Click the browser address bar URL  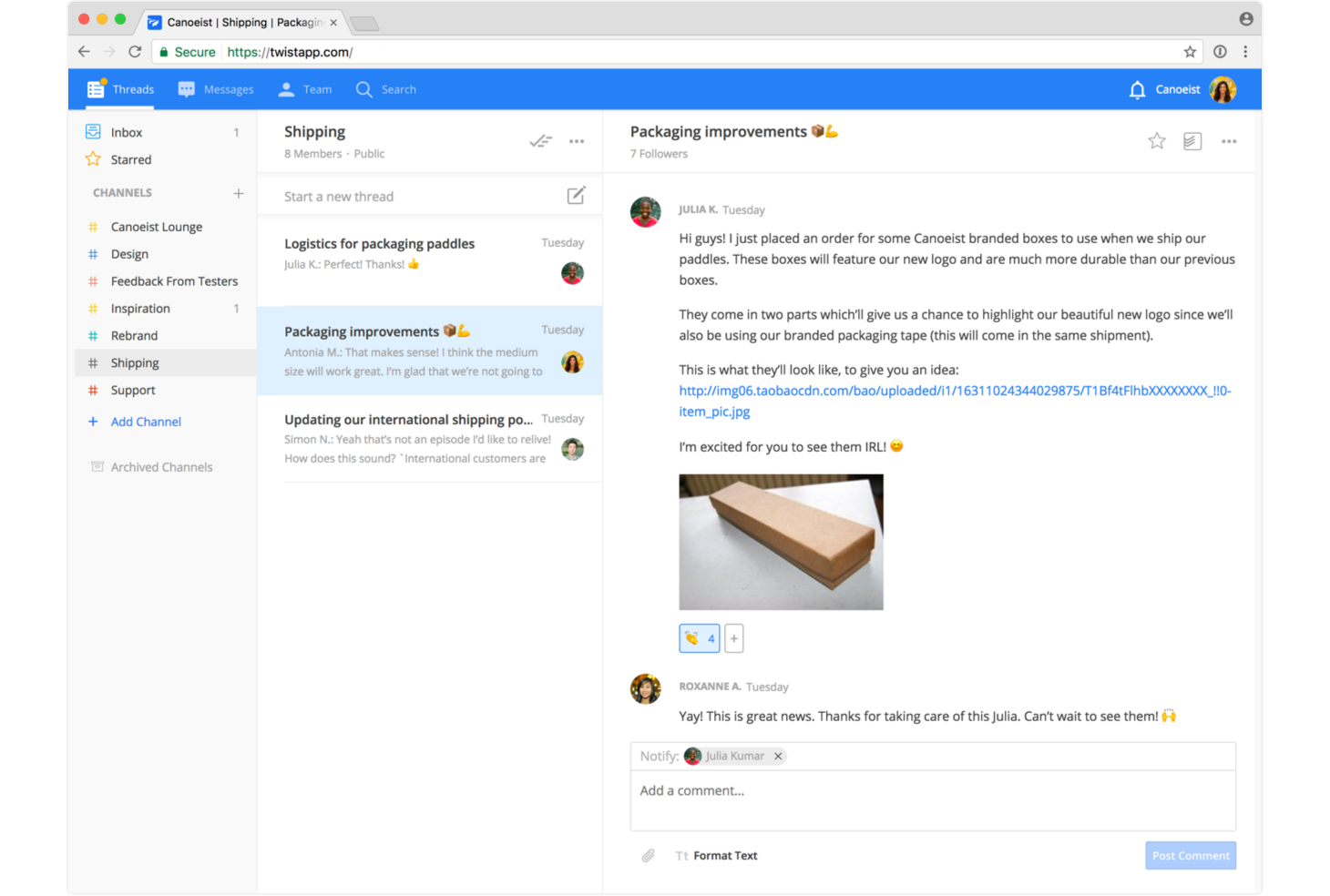pyautogui.click(x=290, y=52)
